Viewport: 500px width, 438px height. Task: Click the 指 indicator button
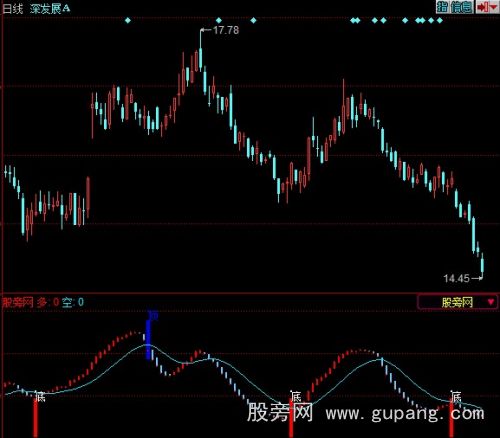[442, 7]
